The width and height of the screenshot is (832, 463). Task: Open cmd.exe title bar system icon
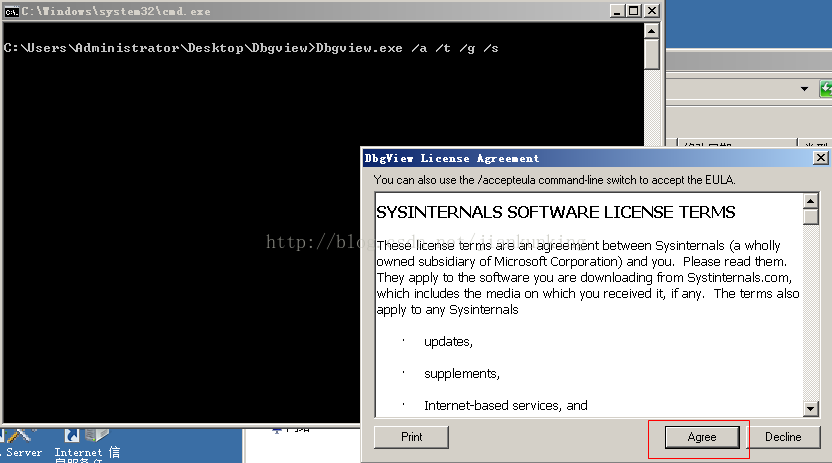pyautogui.click(x=11, y=11)
